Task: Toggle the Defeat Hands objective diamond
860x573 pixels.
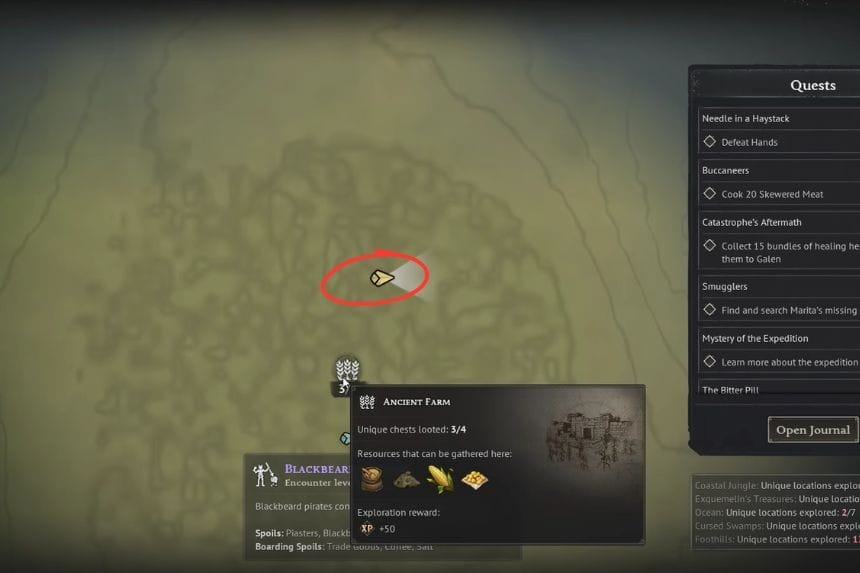Action: coord(710,142)
